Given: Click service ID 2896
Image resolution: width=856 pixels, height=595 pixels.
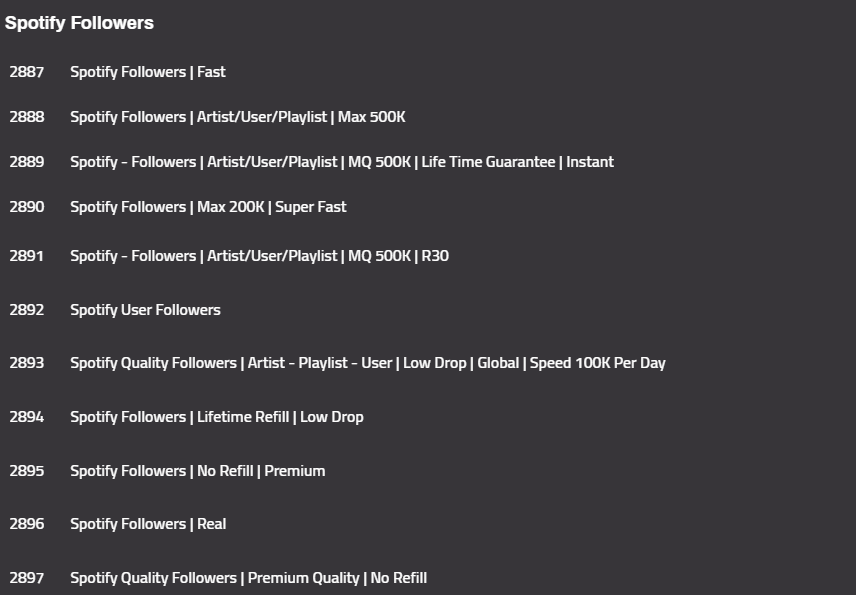Looking at the screenshot, I should click(x=27, y=524).
